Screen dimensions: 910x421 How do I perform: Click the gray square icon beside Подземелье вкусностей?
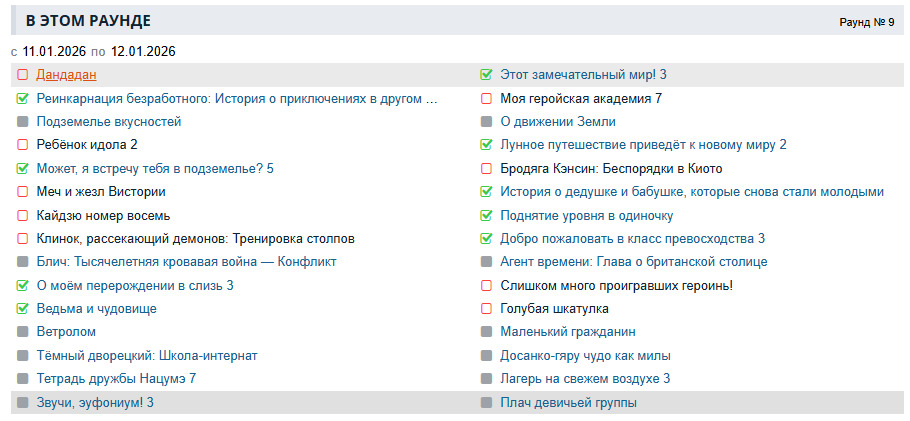[x=23, y=122]
